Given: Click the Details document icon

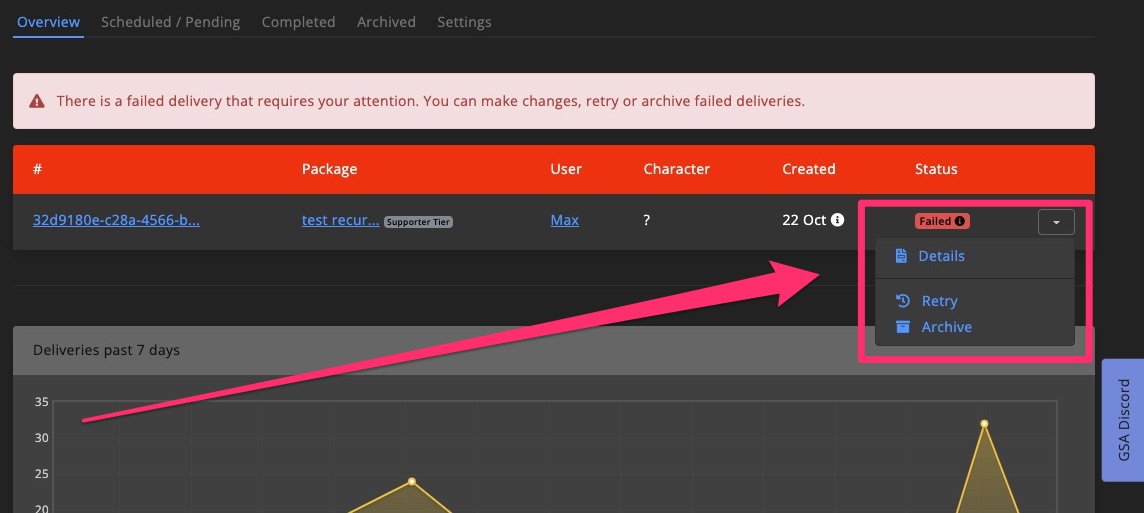Looking at the screenshot, I should [x=901, y=256].
